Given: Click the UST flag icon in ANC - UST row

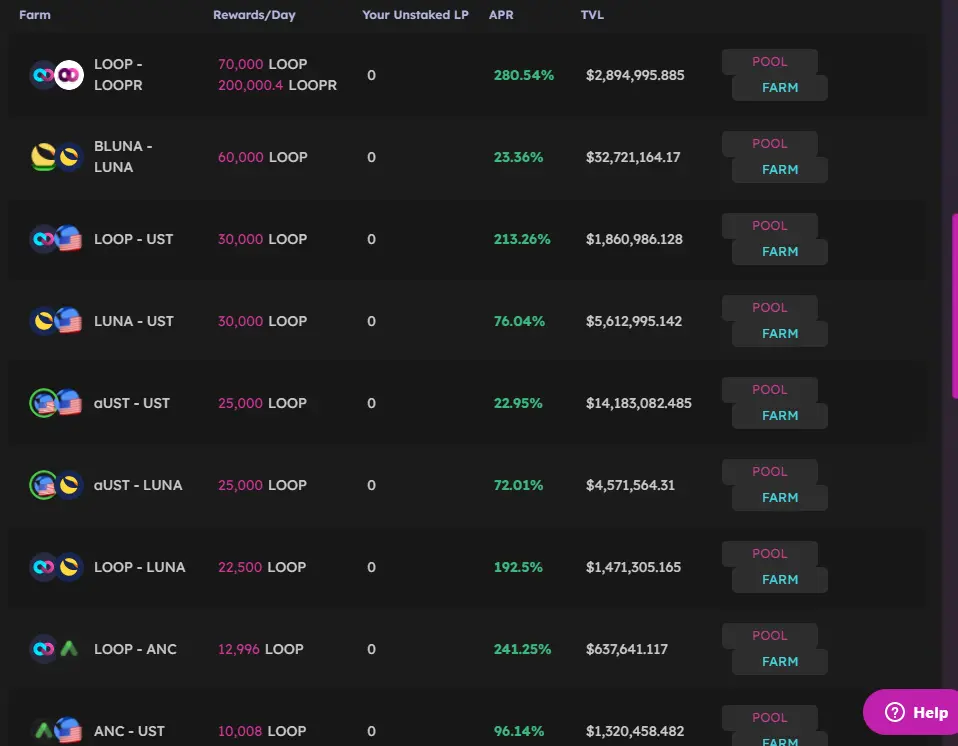Looking at the screenshot, I should pyautogui.click(x=69, y=731).
